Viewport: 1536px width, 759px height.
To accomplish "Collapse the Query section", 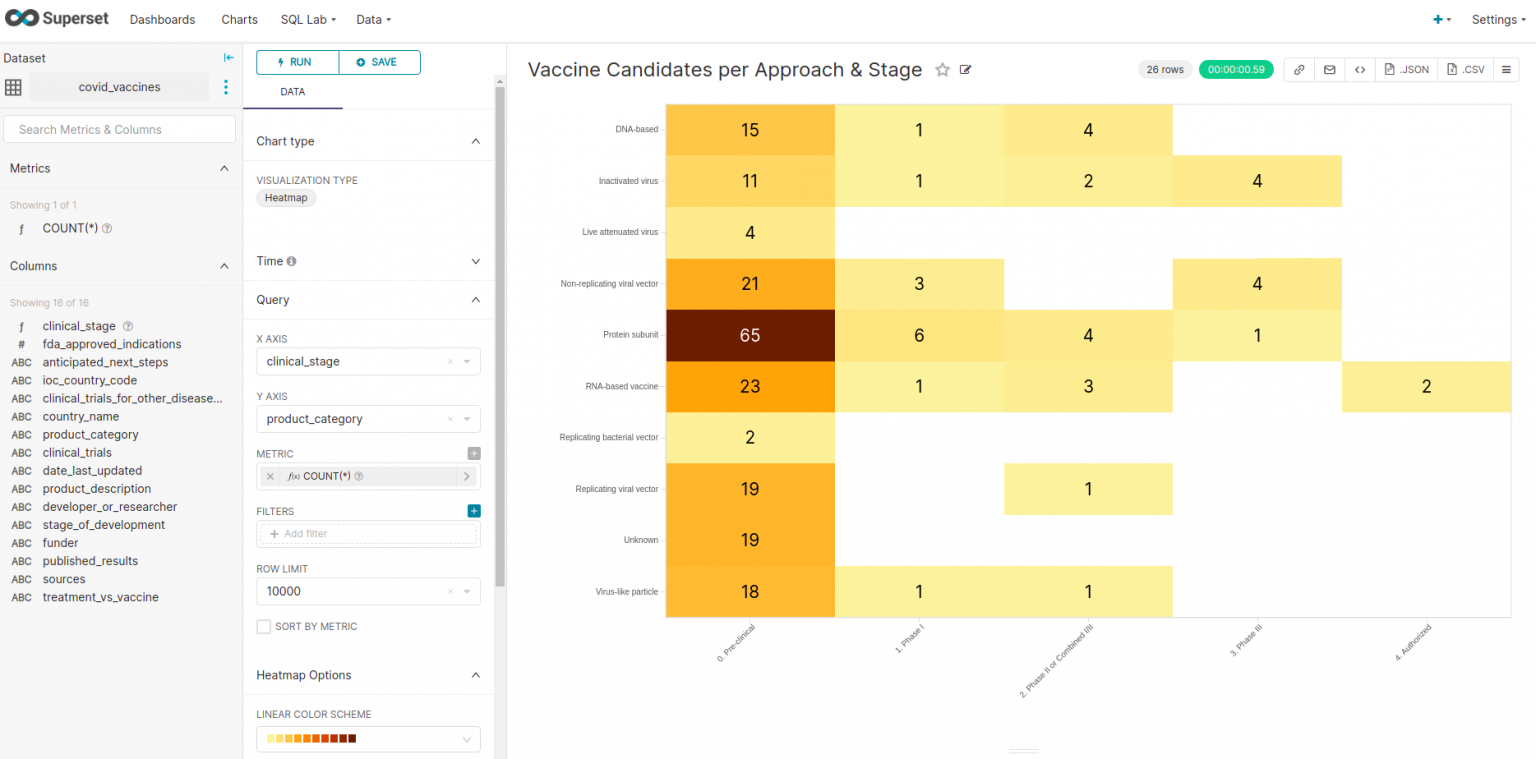I will [x=477, y=300].
